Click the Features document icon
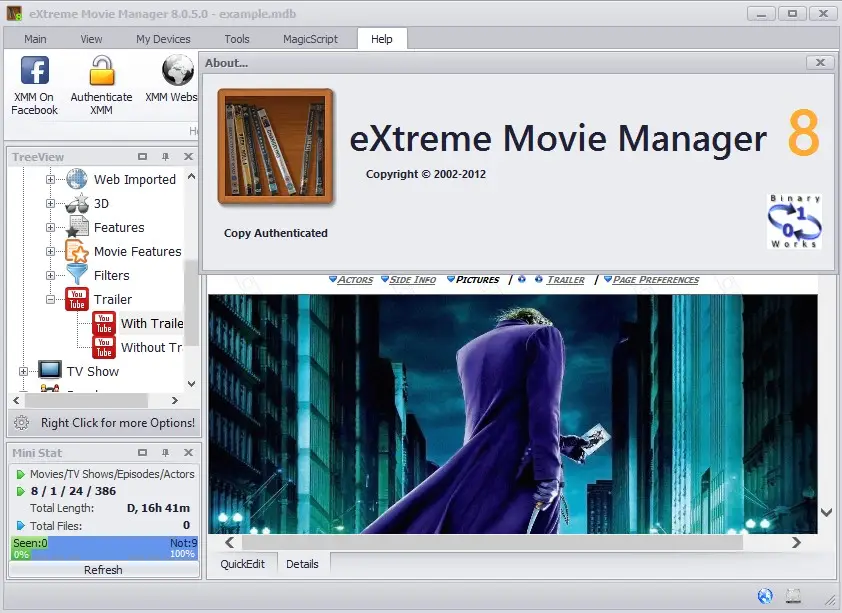 tap(77, 227)
